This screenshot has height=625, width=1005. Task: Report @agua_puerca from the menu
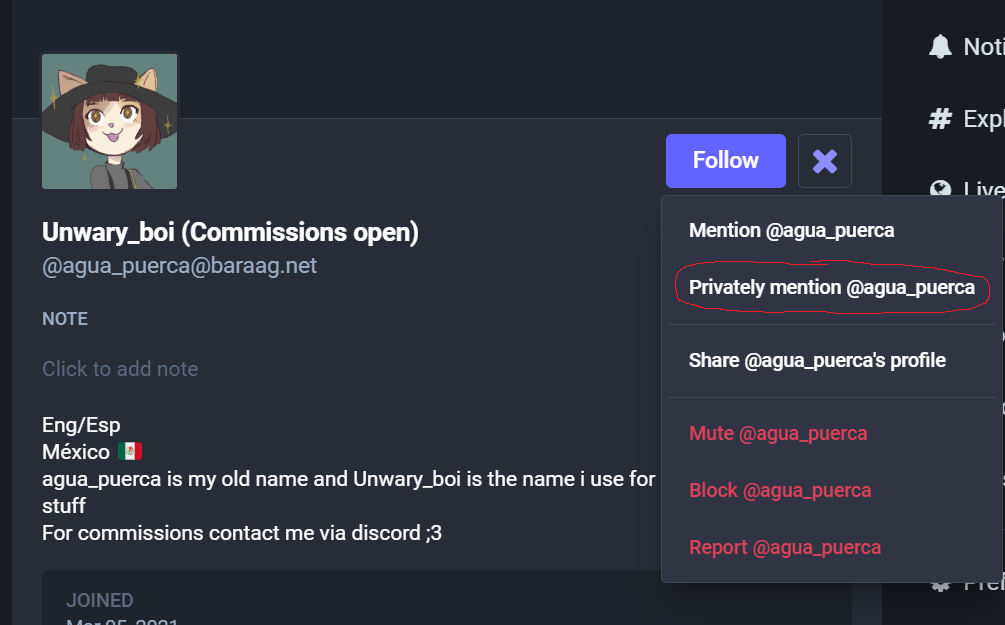click(x=785, y=547)
